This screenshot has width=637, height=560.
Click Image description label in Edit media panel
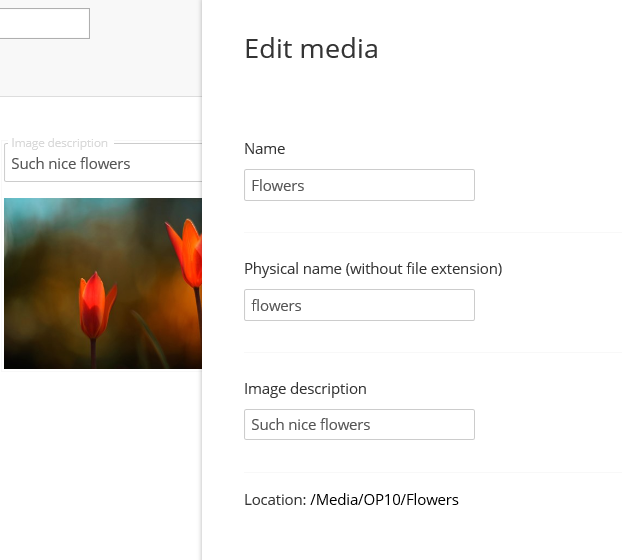tap(305, 389)
